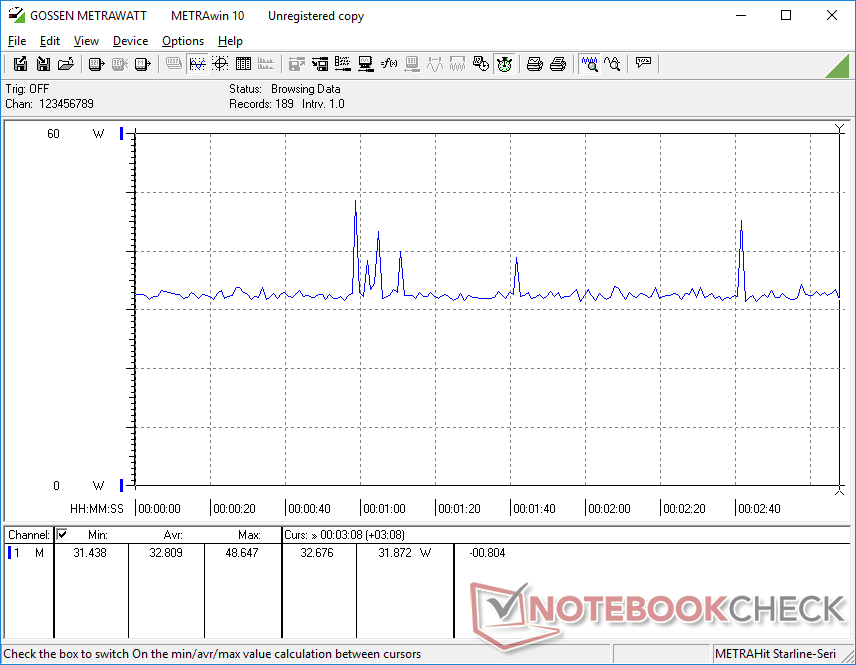Open the Device menu

pos(130,41)
